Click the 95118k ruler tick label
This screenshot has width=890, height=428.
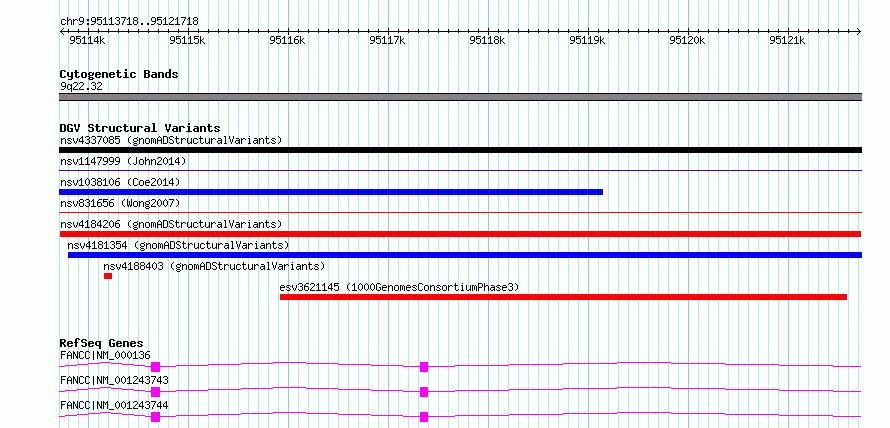click(487, 40)
